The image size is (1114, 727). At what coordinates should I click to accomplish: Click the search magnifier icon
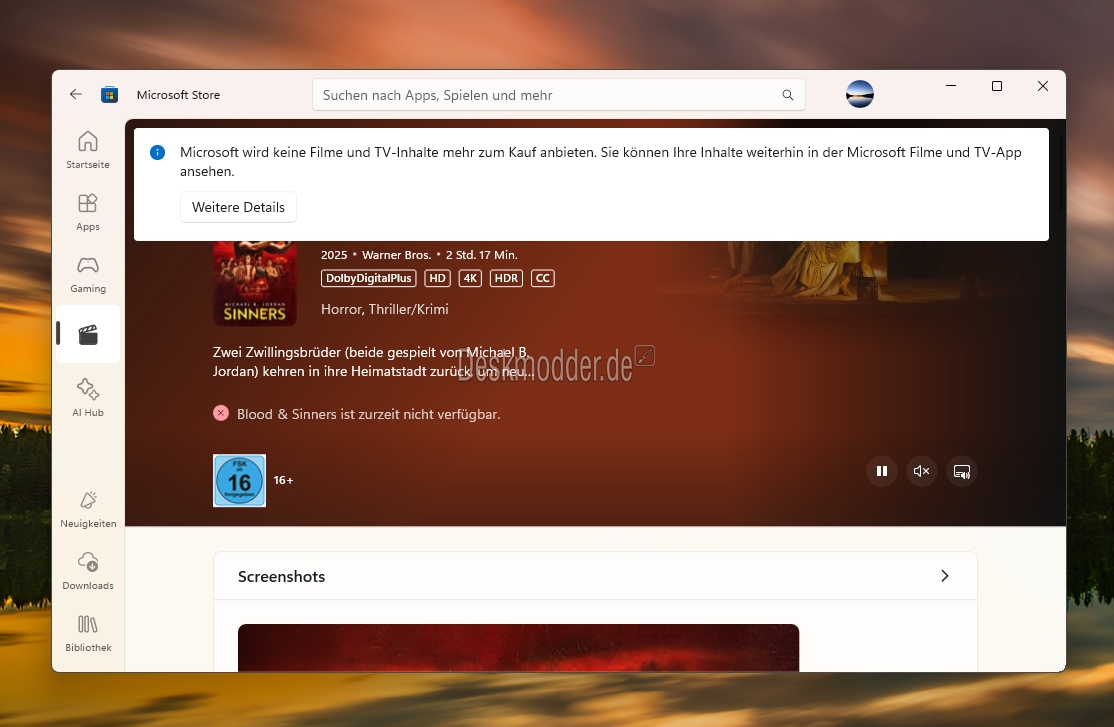(787, 95)
